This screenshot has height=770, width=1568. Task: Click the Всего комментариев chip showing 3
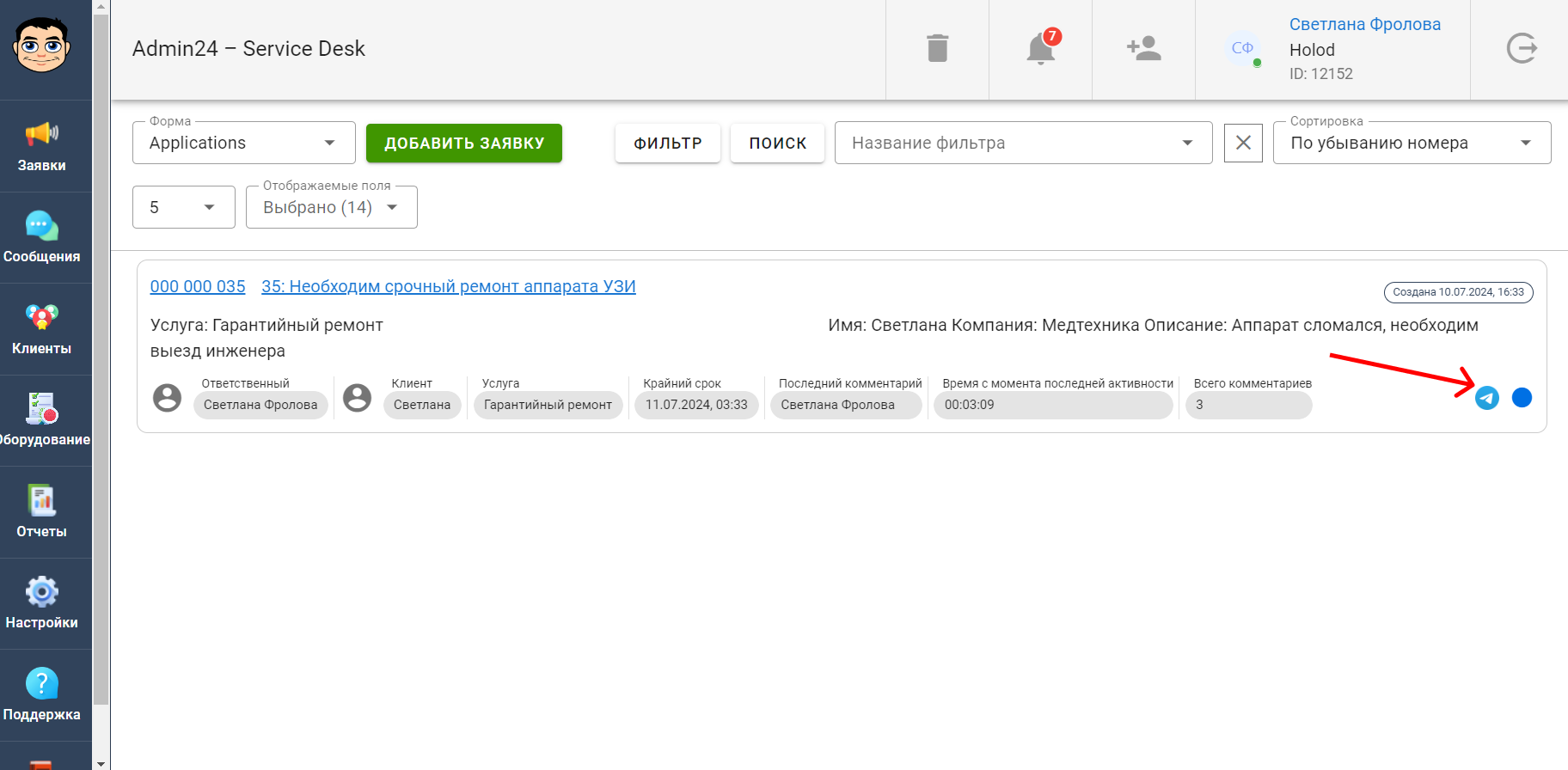[x=1248, y=405]
